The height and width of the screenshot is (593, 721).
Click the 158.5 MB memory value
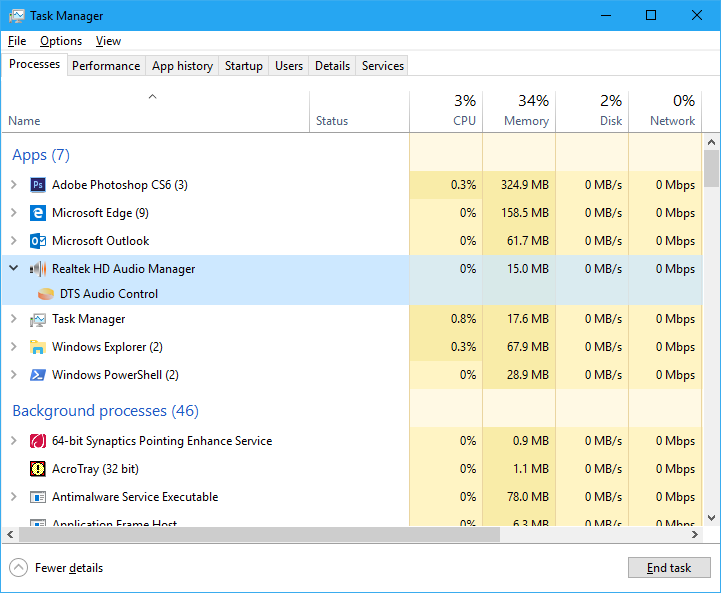[x=525, y=213]
